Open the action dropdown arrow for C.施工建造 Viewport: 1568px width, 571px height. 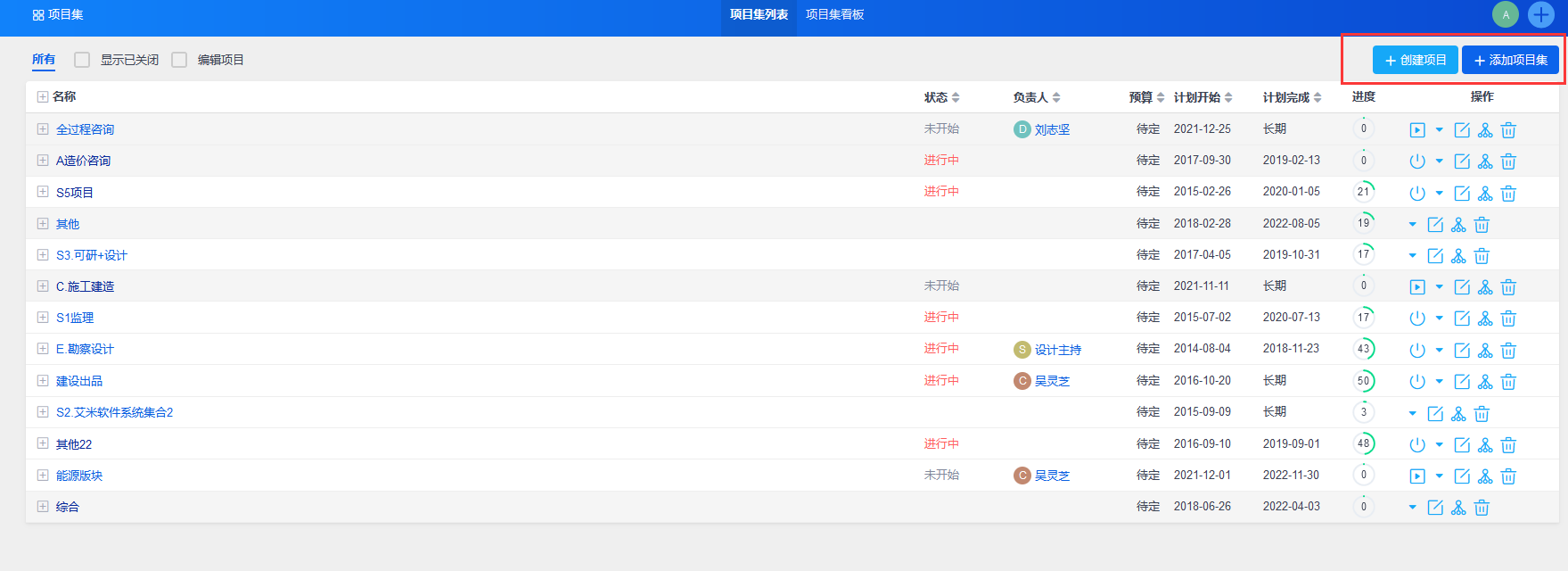tap(1440, 287)
